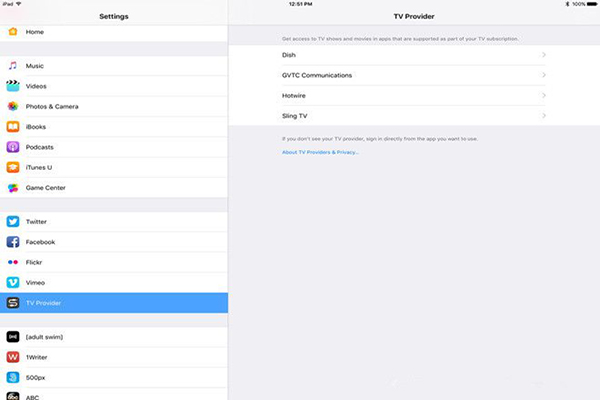Open Game Center settings
This screenshot has width=600, height=400.
click(46, 188)
